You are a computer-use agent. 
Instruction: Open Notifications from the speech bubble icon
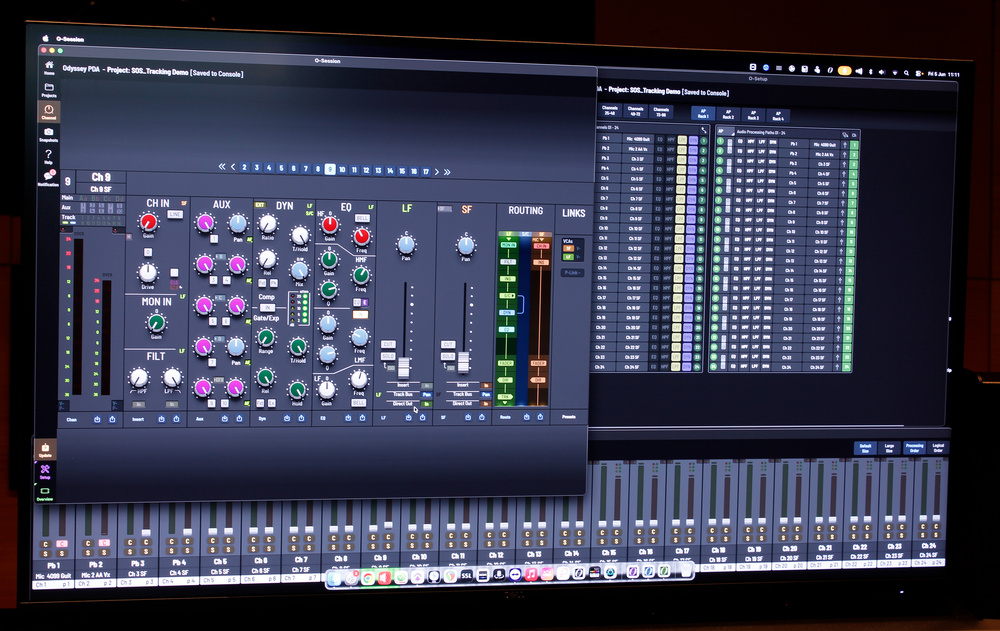tap(49, 177)
